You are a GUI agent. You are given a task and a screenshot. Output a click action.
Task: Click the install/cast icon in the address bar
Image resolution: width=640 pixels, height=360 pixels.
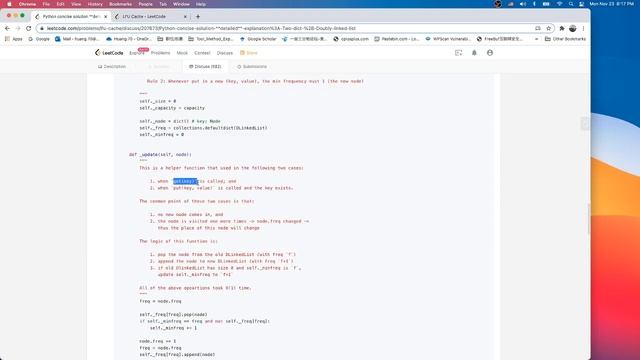click(x=538, y=28)
